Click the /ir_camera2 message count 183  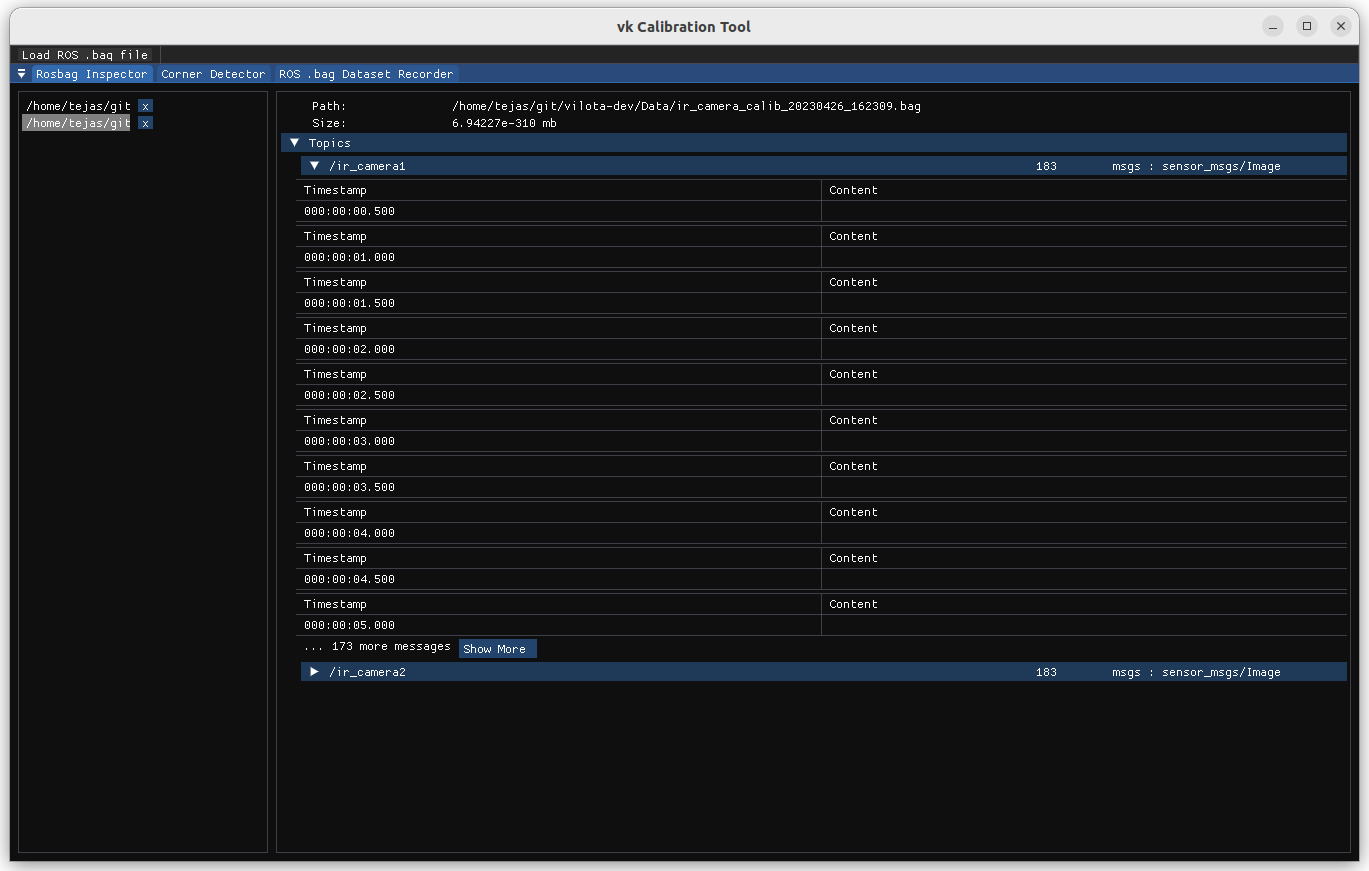pos(1046,672)
